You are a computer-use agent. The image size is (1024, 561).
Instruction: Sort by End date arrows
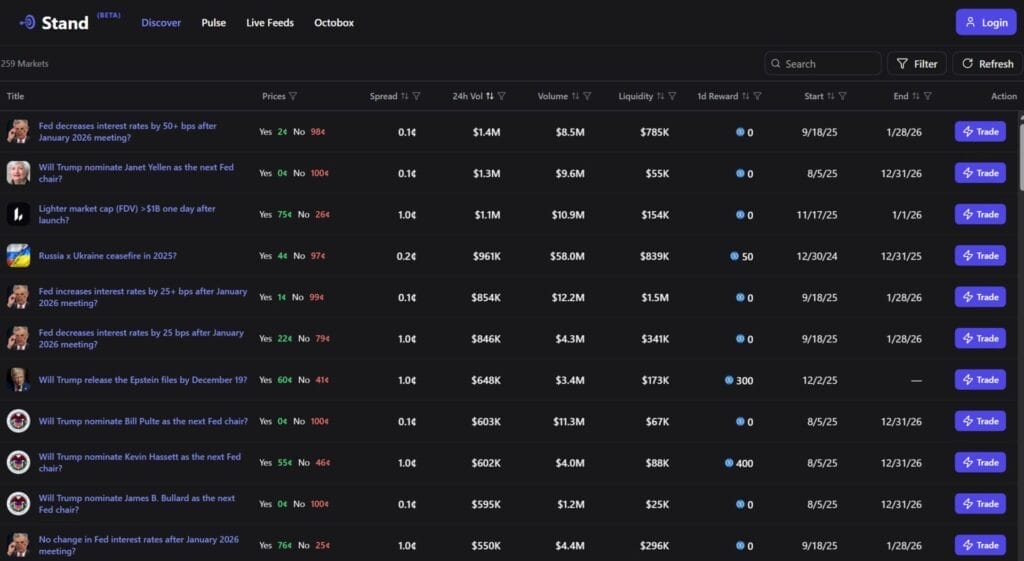pos(916,96)
